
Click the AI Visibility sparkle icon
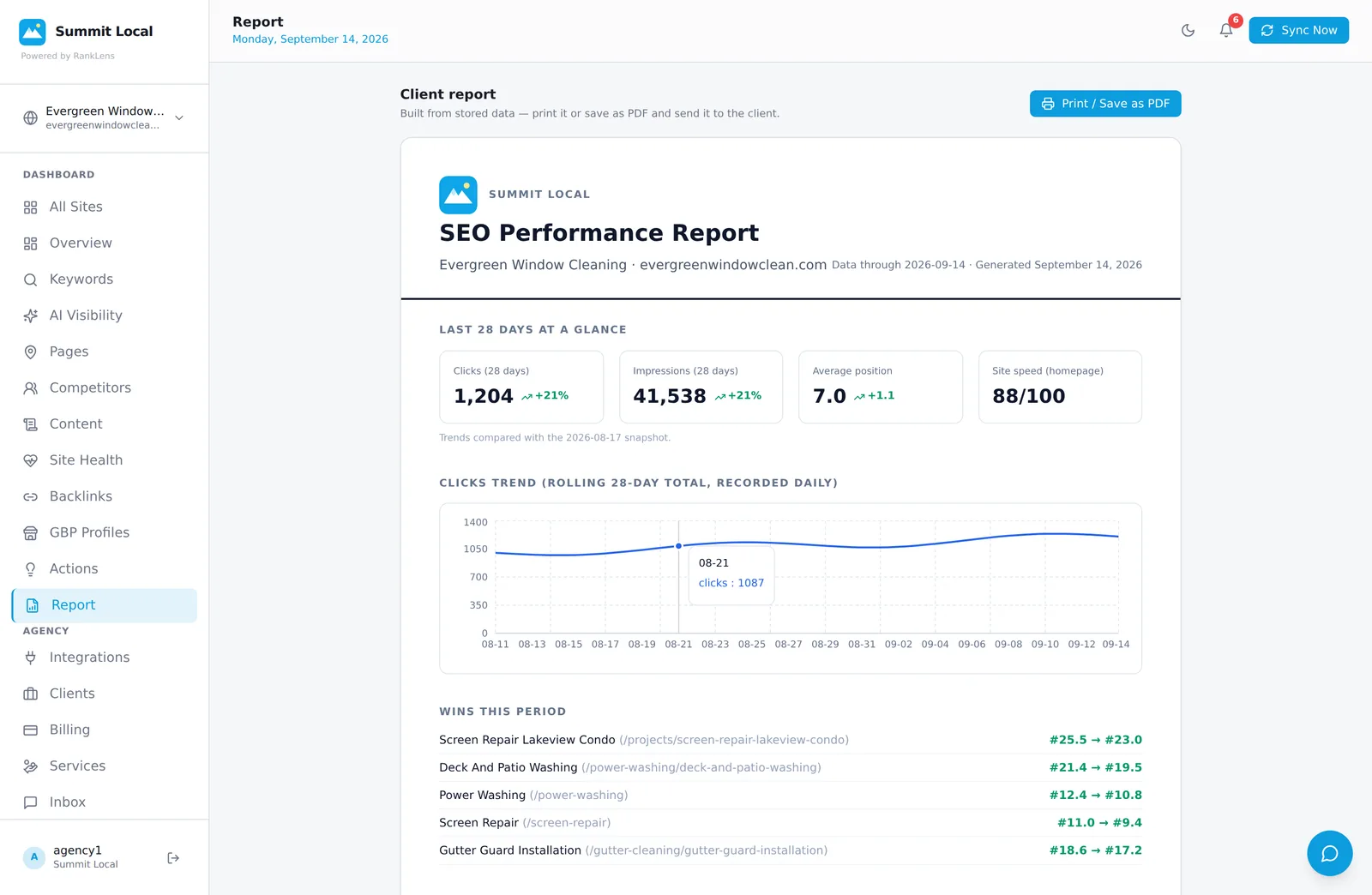[31, 315]
